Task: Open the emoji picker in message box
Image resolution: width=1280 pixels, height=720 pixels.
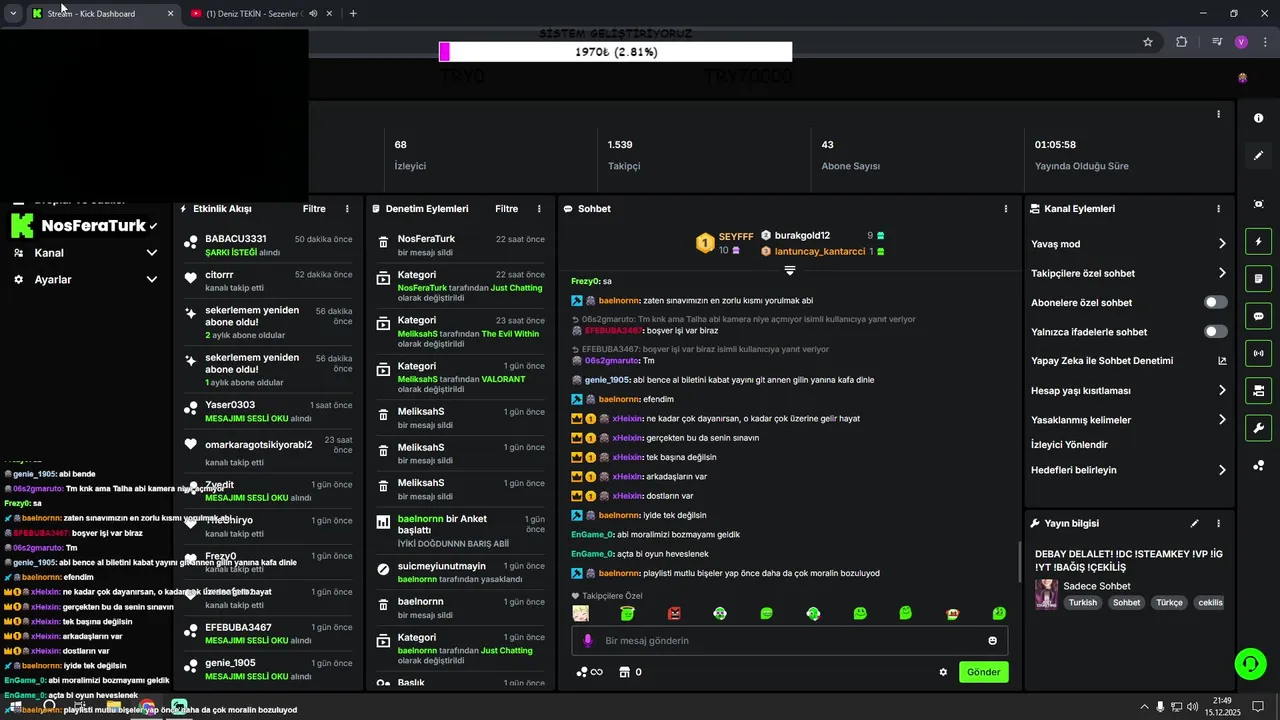Action: pyautogui.click(x=993, y=641)
